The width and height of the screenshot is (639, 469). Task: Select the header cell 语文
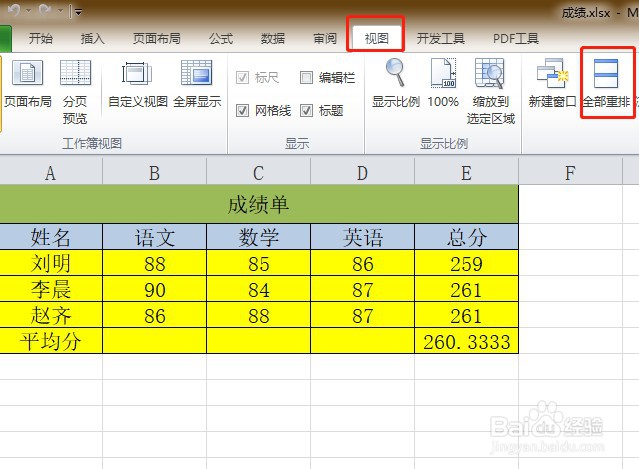[154, 237]
